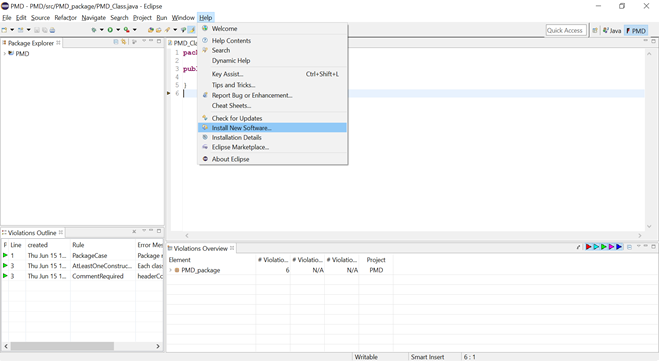Open Package Explorer view menu dropdown

click(144, 41)
